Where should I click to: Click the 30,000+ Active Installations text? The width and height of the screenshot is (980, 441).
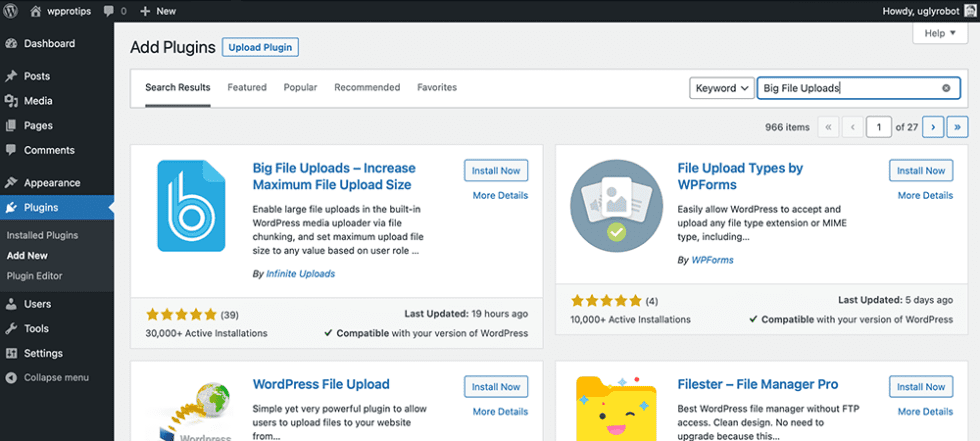pos(206,333)
